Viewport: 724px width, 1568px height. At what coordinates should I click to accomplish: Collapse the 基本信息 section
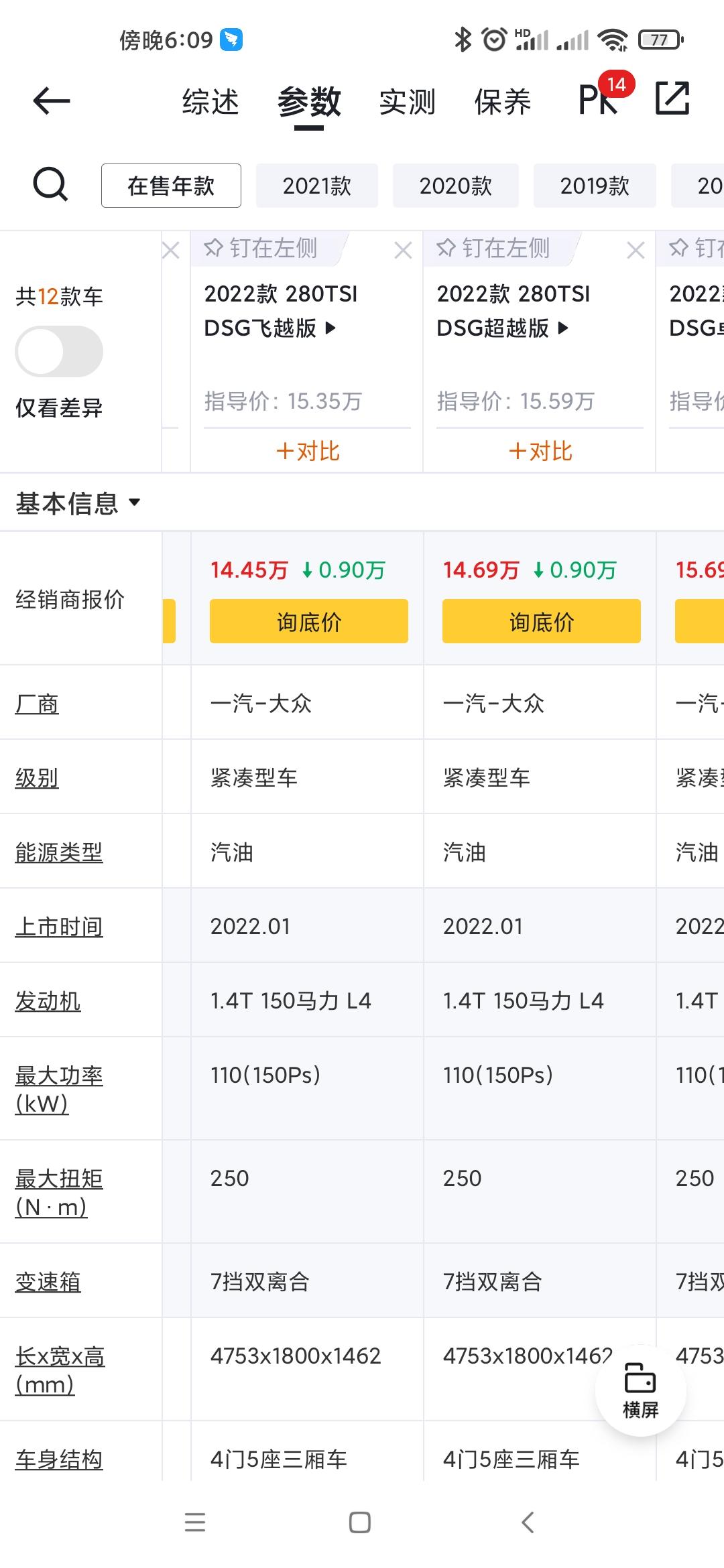click(78, 503)
